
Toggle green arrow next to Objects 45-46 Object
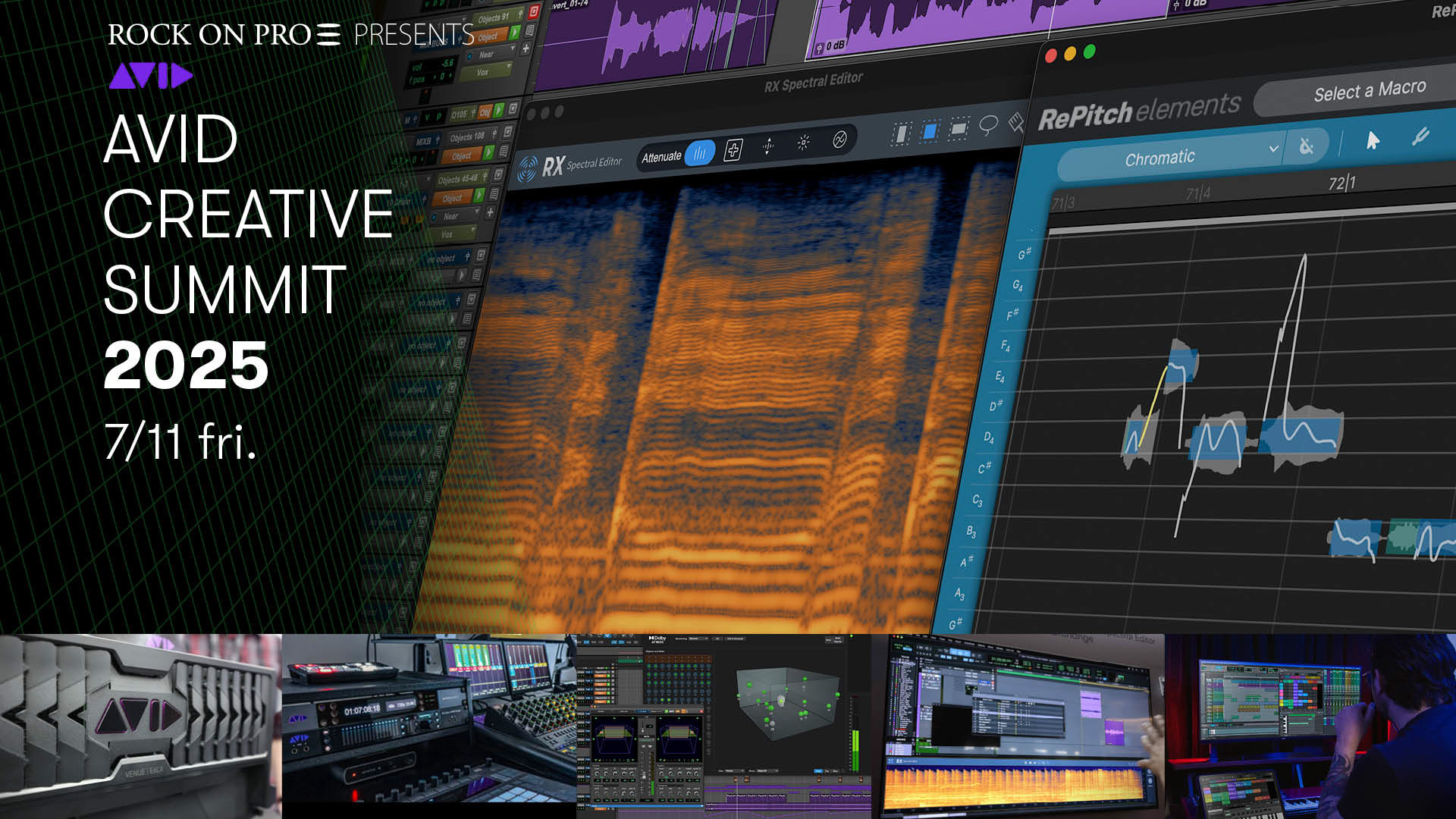[x=479, y=196]
